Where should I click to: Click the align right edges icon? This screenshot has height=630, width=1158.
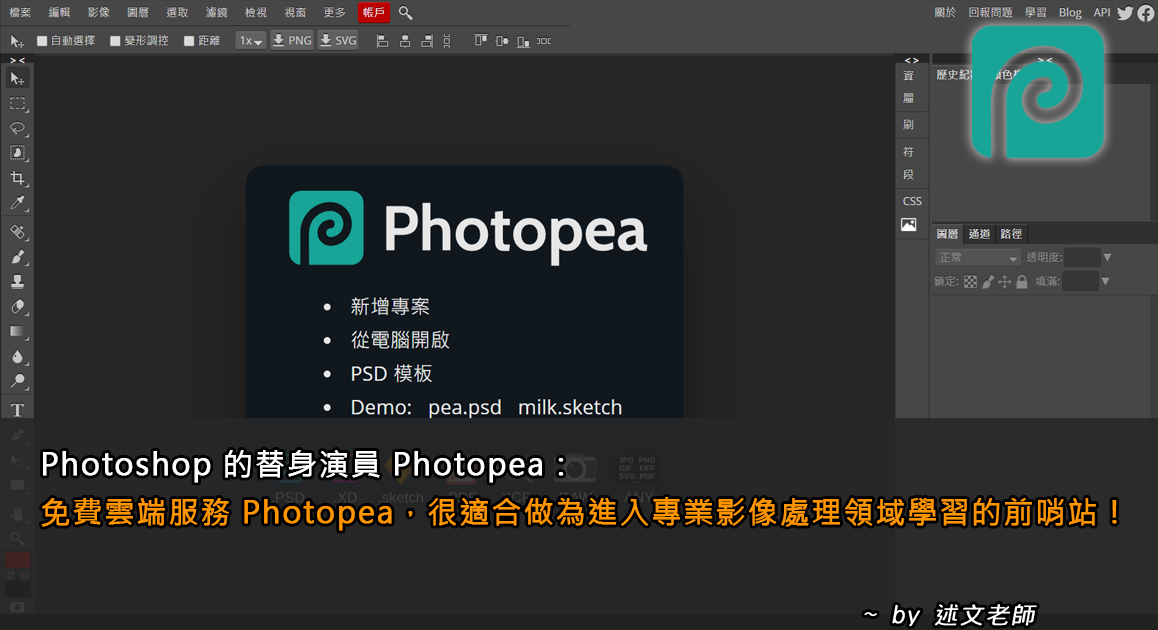(426, 41)
